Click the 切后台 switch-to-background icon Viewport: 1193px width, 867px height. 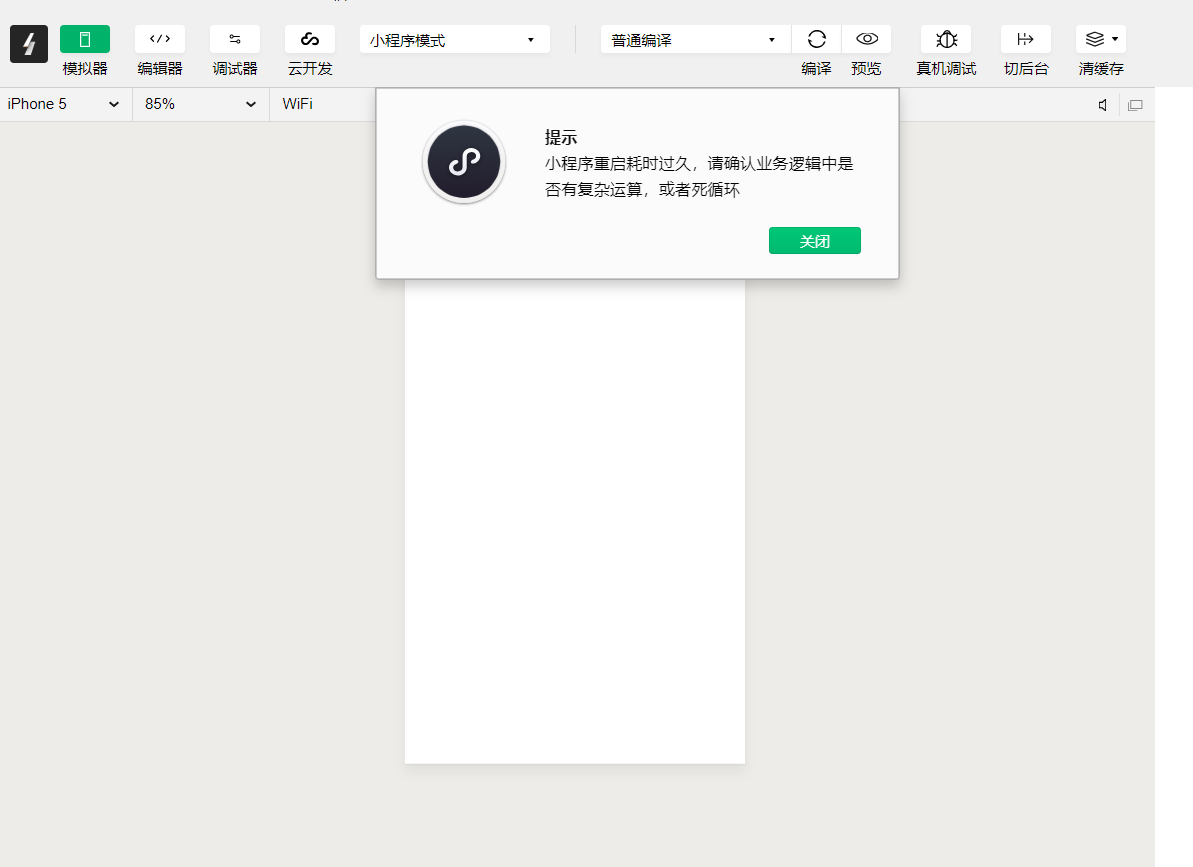(1026, 40)
